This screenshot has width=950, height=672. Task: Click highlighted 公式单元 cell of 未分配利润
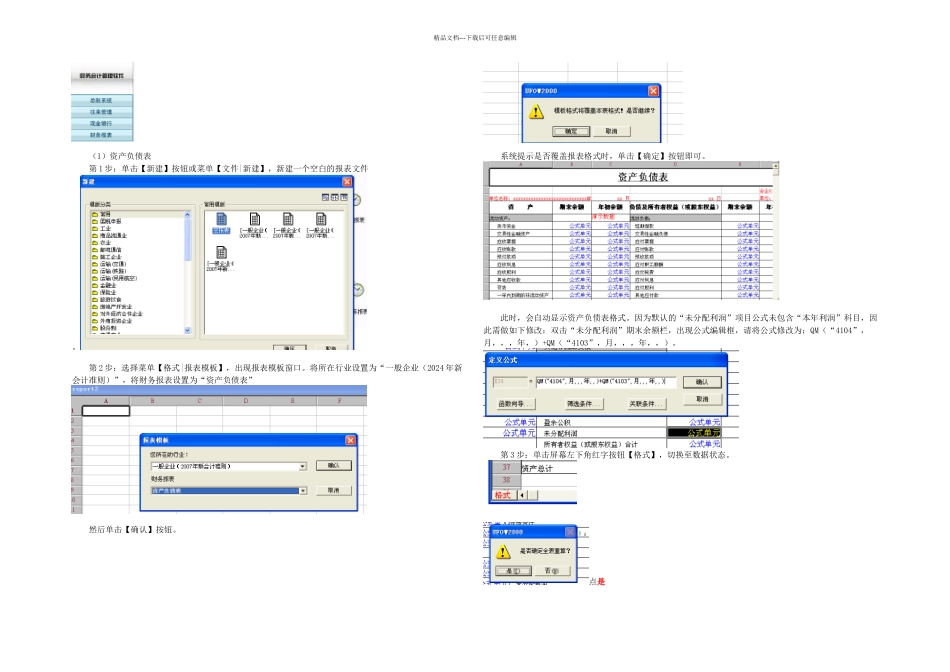click(694, 433)
